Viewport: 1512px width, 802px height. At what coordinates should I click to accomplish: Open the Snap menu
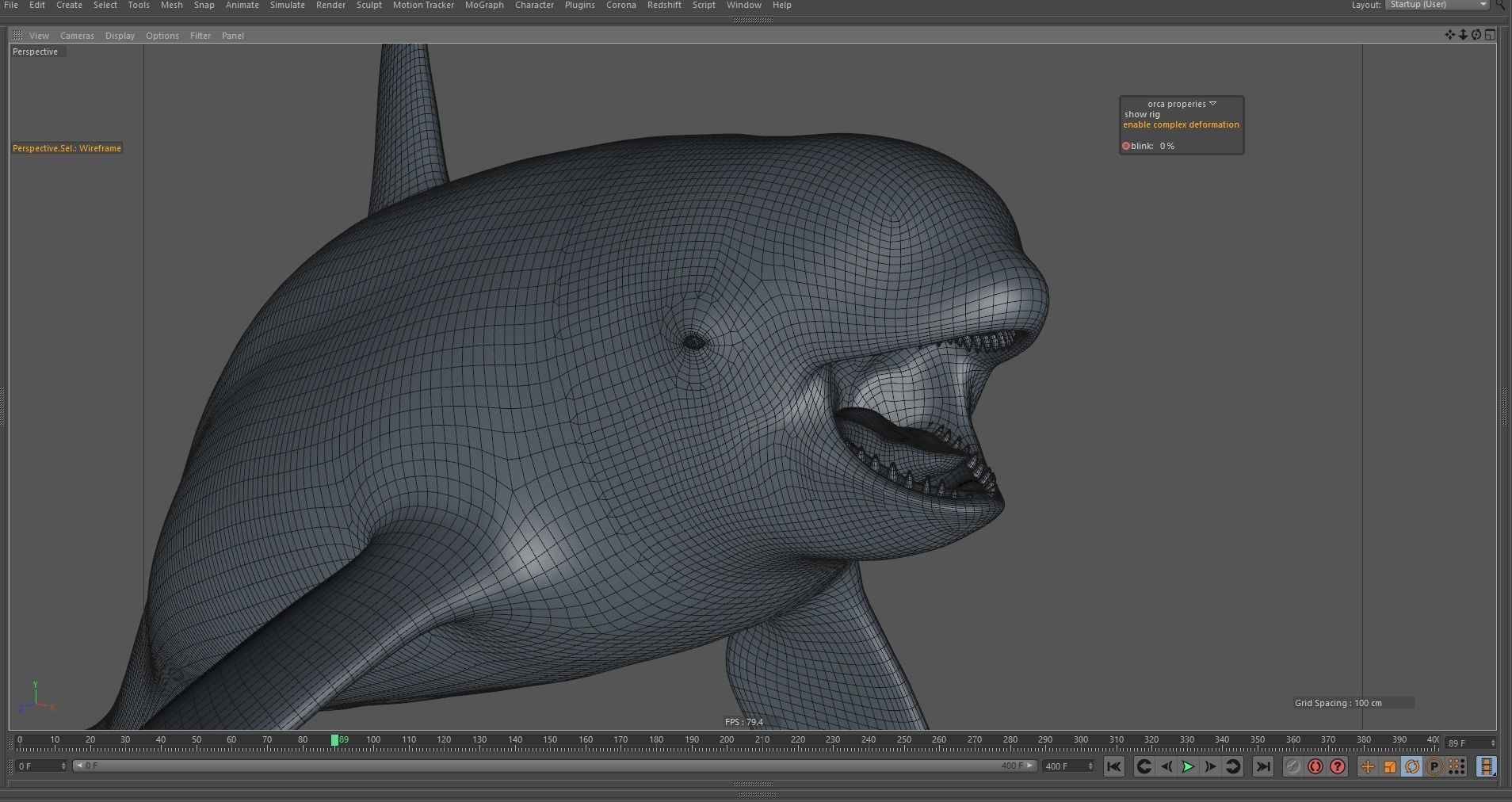click(204, 5)
